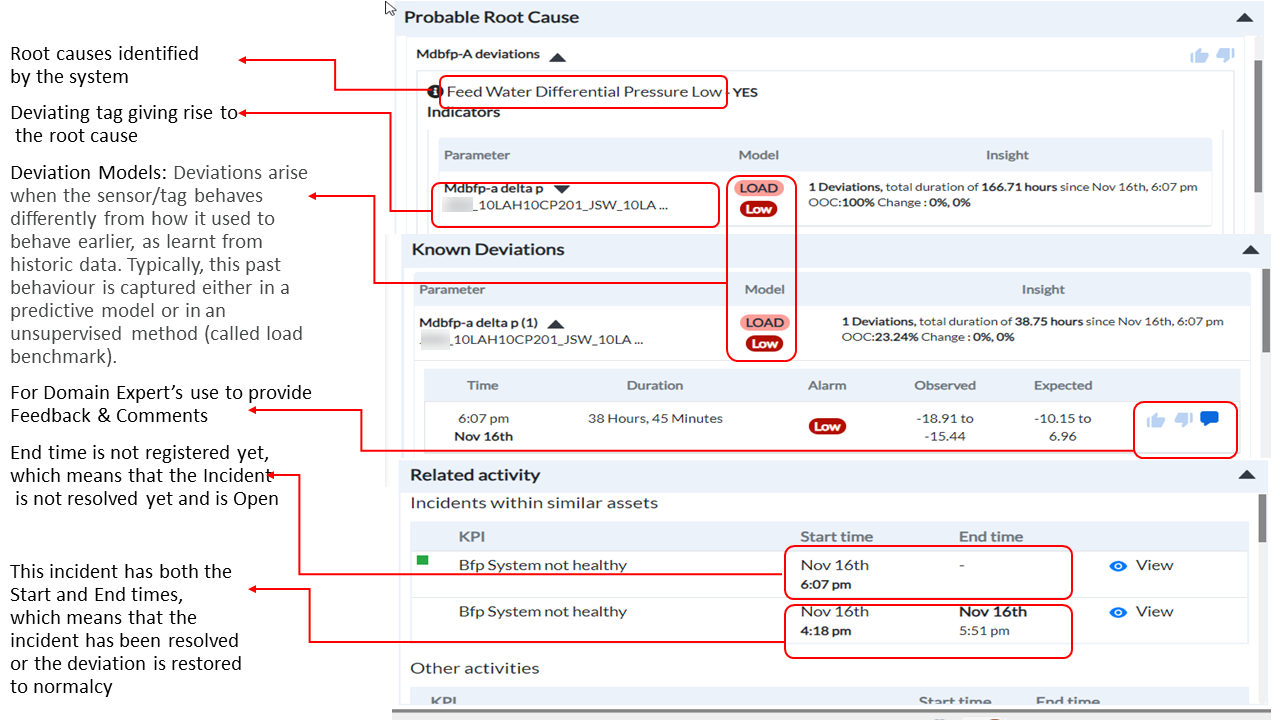Screen dimensions: 1280x720
Task: Collapse the Probable Root Cause panel
Action: 1244,18
